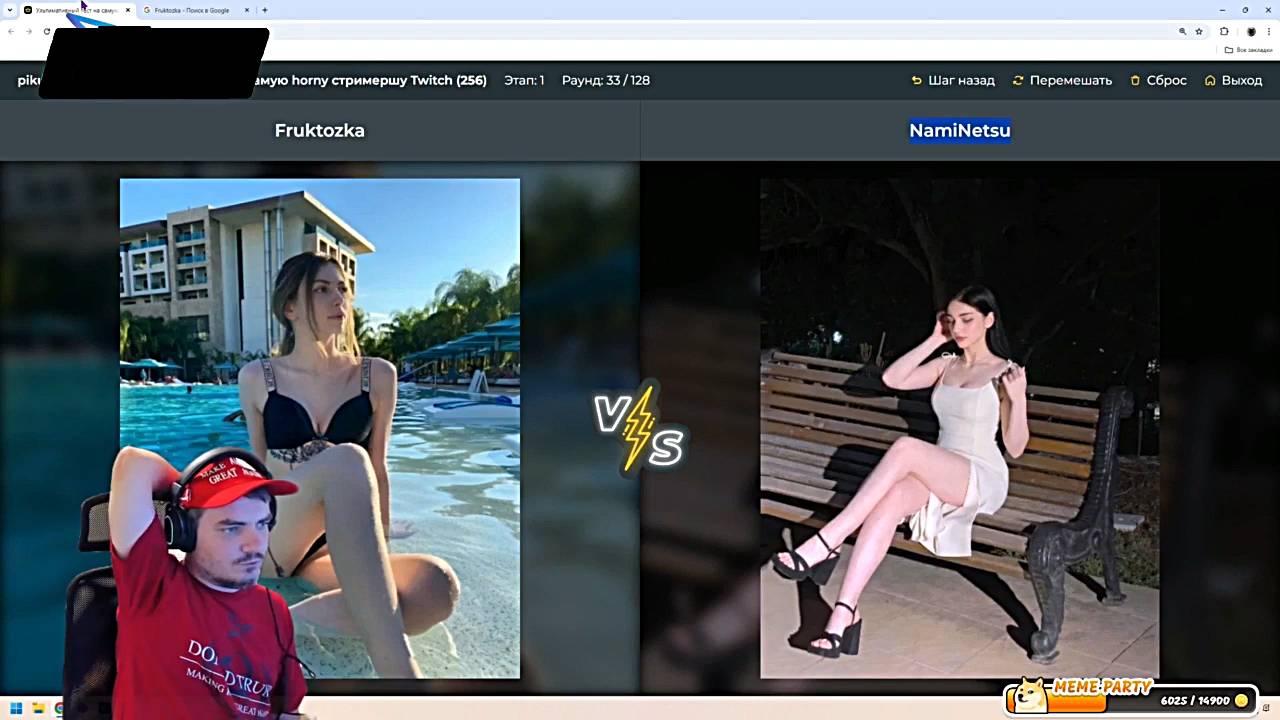The image size is (1280, 720).
Task: Restore down the browser window
Action: point(1245,10)
